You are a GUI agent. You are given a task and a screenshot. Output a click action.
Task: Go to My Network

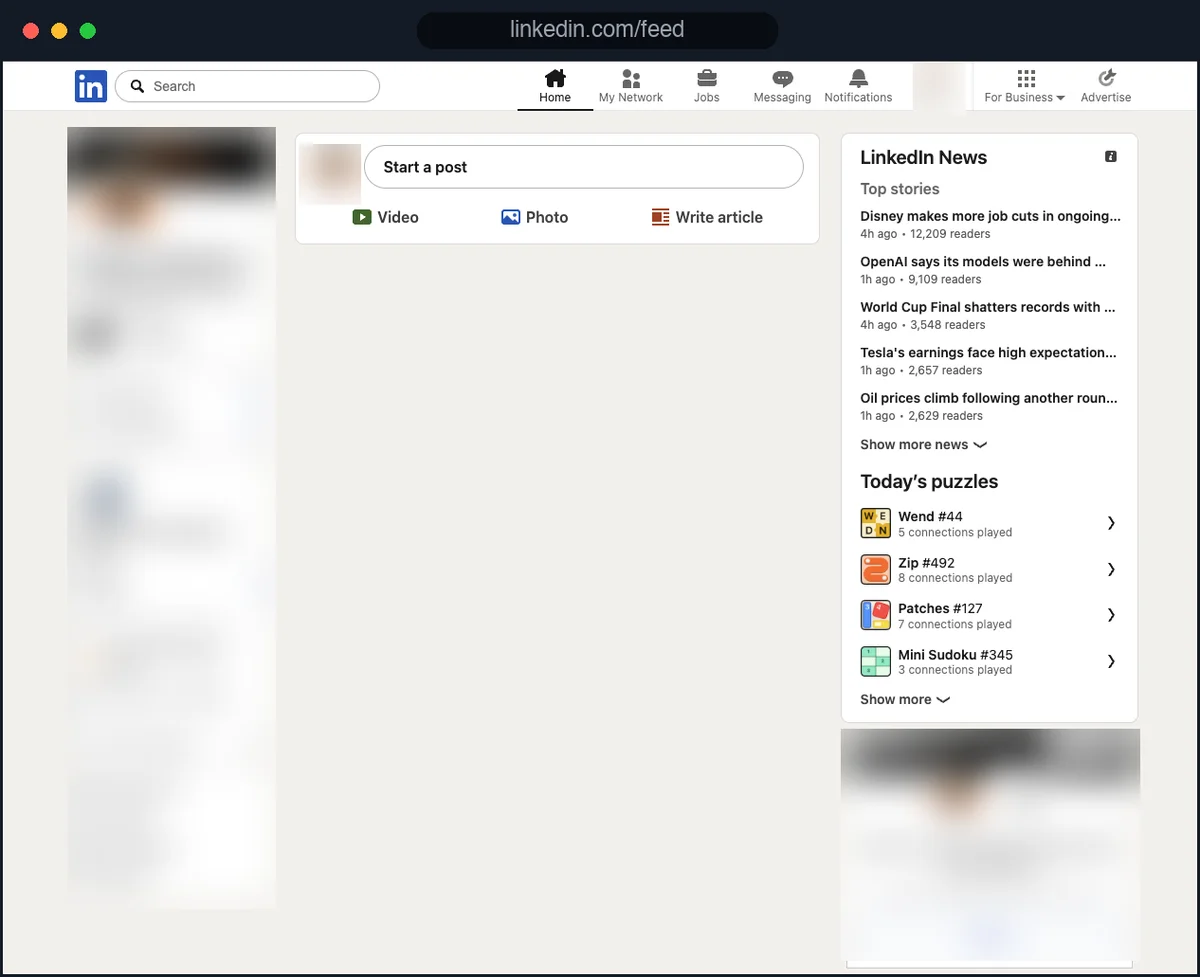coord(631,86)
